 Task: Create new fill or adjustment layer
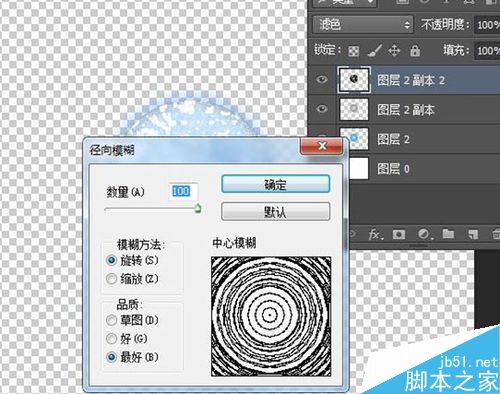(425, 234)
